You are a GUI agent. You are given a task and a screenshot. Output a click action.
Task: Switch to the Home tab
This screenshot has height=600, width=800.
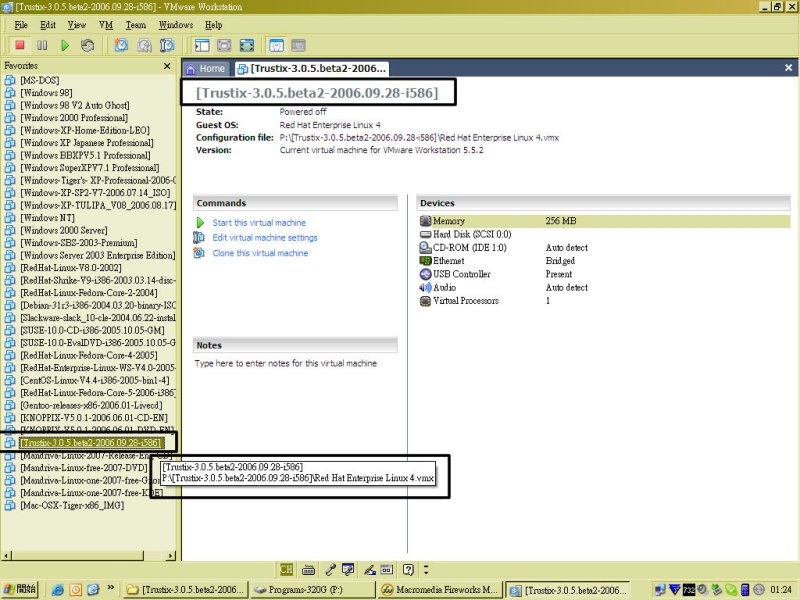pos(206,69)
